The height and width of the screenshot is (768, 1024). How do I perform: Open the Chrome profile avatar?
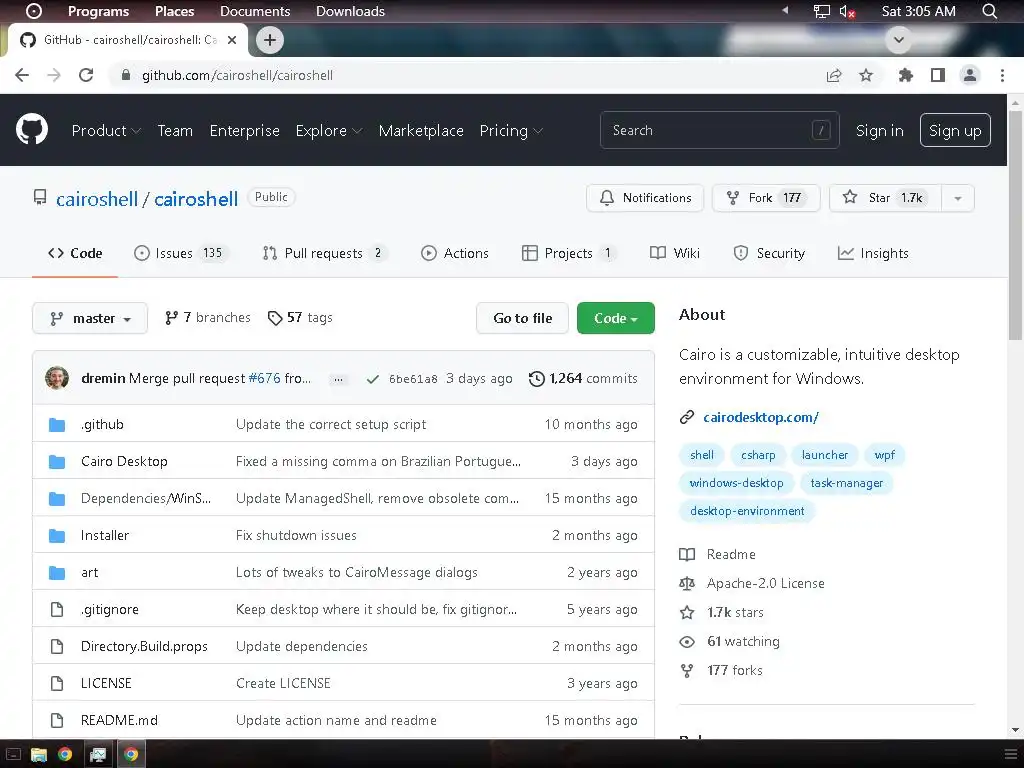click(970, 75)
